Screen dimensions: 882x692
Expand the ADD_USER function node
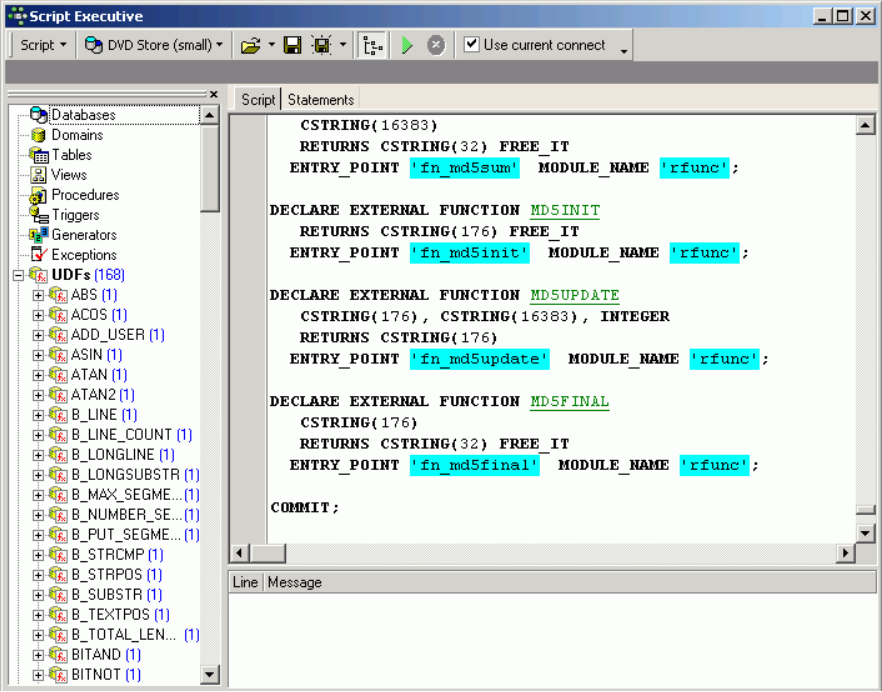coord(39,335)
